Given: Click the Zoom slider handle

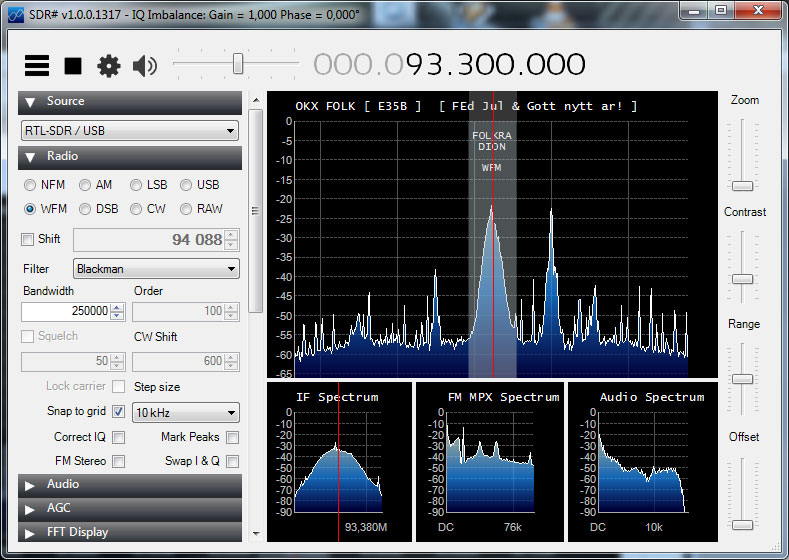Looking at the screenshot, I should 742,186.
